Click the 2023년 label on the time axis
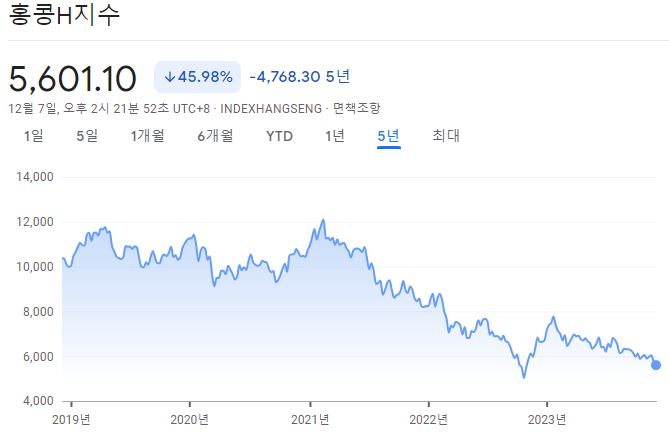Image resolution: width=669 pixels, height=437 pixels. click(x=547, y=418)
